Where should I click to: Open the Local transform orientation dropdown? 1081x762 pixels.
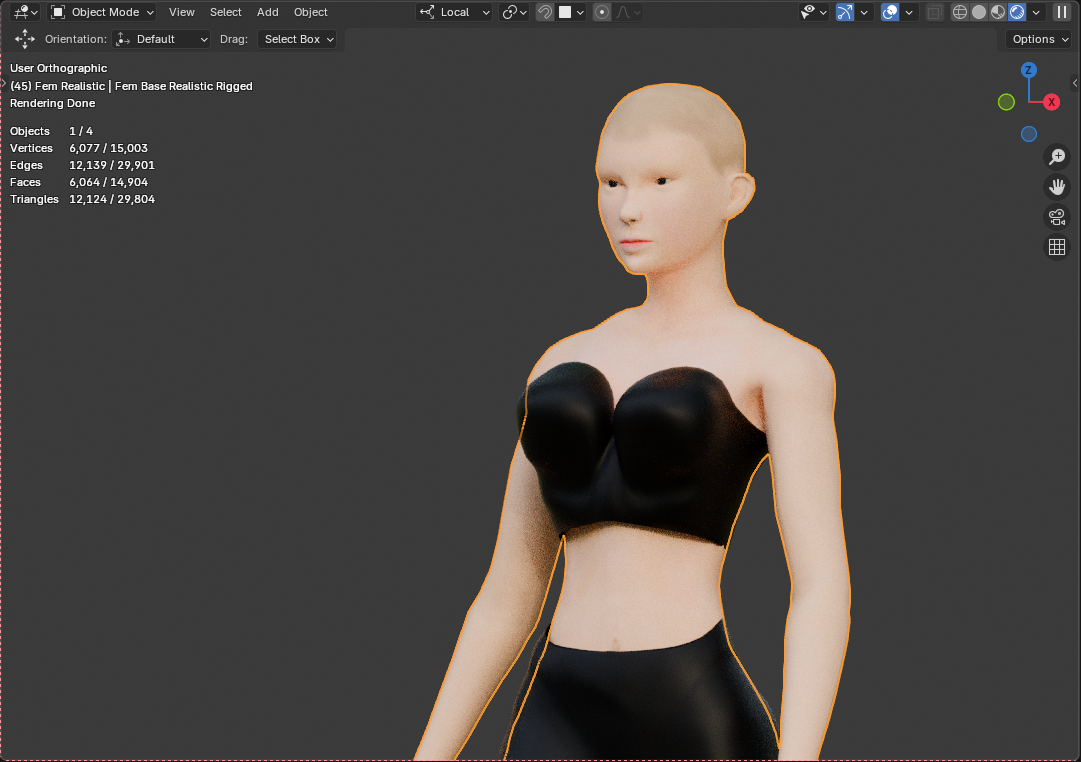point(454,12)
